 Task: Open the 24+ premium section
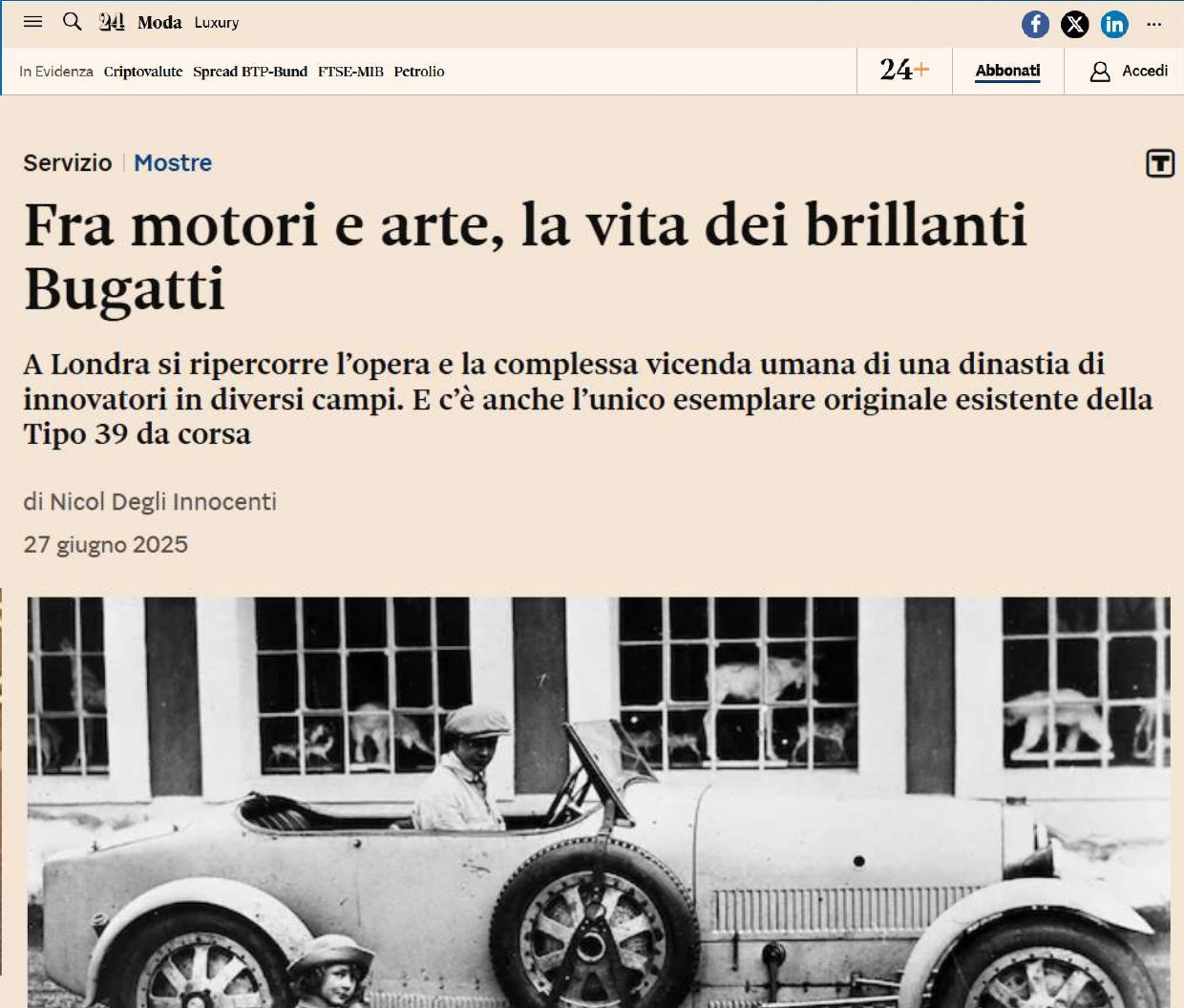(x=904, y=70)
